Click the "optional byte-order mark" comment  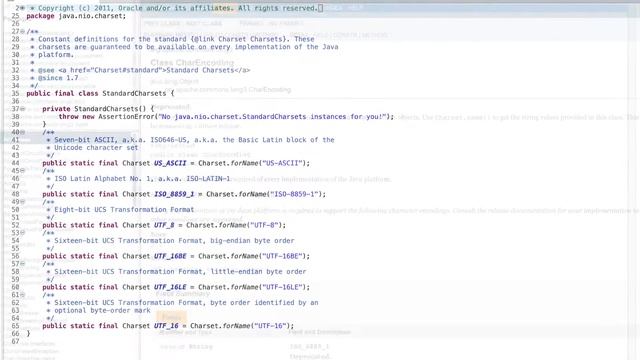tap(102, 310)
